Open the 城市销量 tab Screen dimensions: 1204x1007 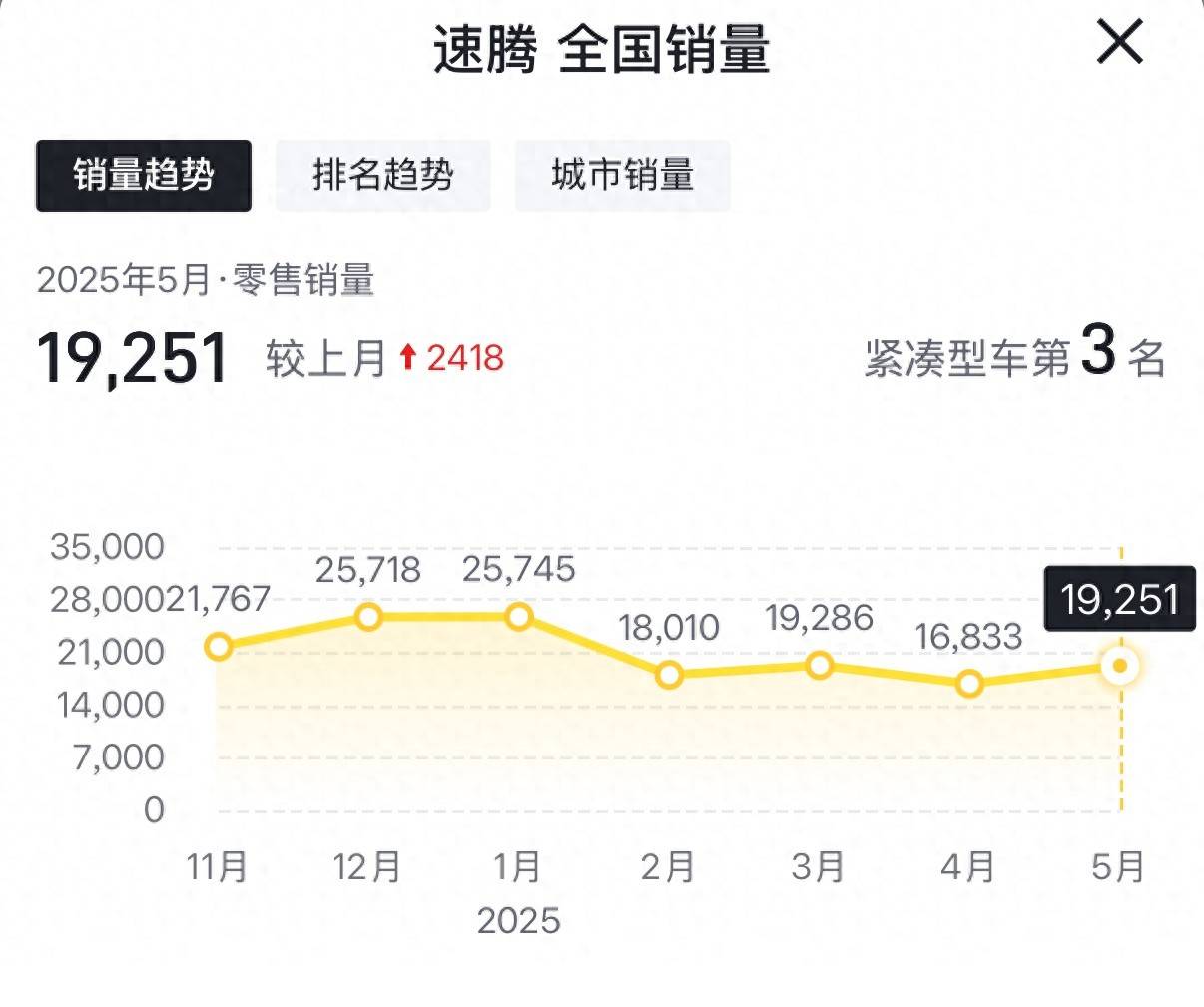pyautogui.click(x=623, y=176)
